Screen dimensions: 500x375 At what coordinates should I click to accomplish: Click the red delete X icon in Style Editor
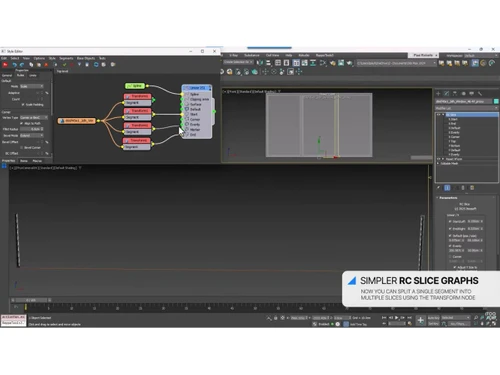[x=46, y=65]
